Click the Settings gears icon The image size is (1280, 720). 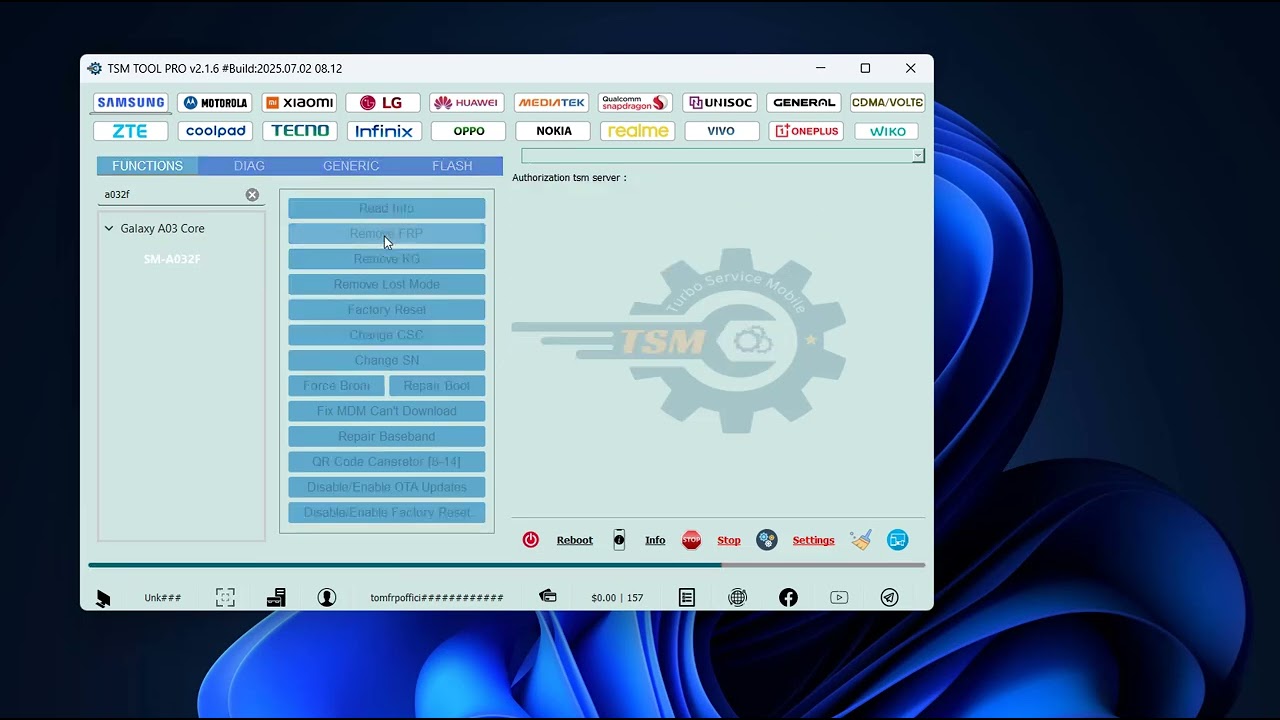coord(767,540)
